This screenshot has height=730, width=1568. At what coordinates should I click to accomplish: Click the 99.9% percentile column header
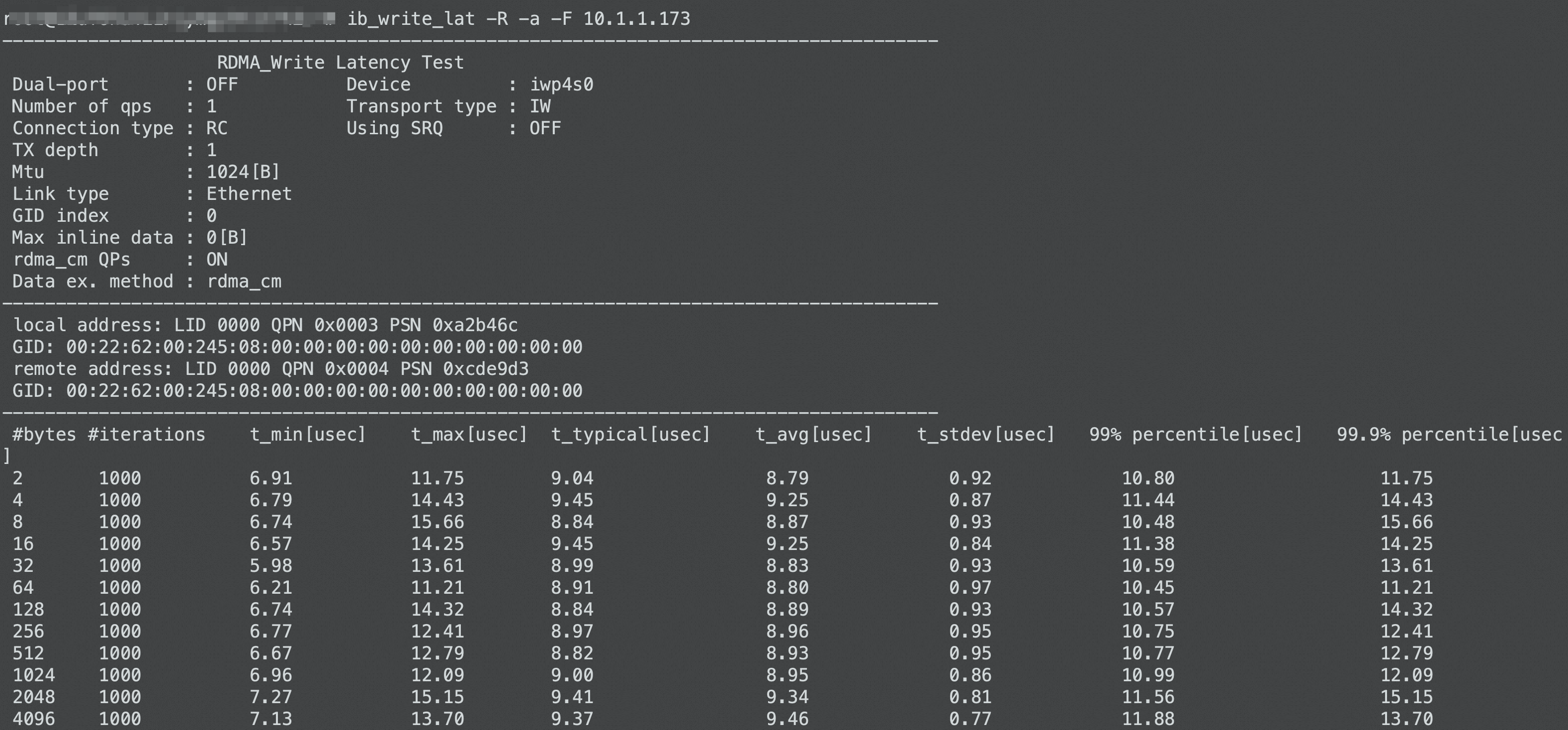[x=1450, y=435]
